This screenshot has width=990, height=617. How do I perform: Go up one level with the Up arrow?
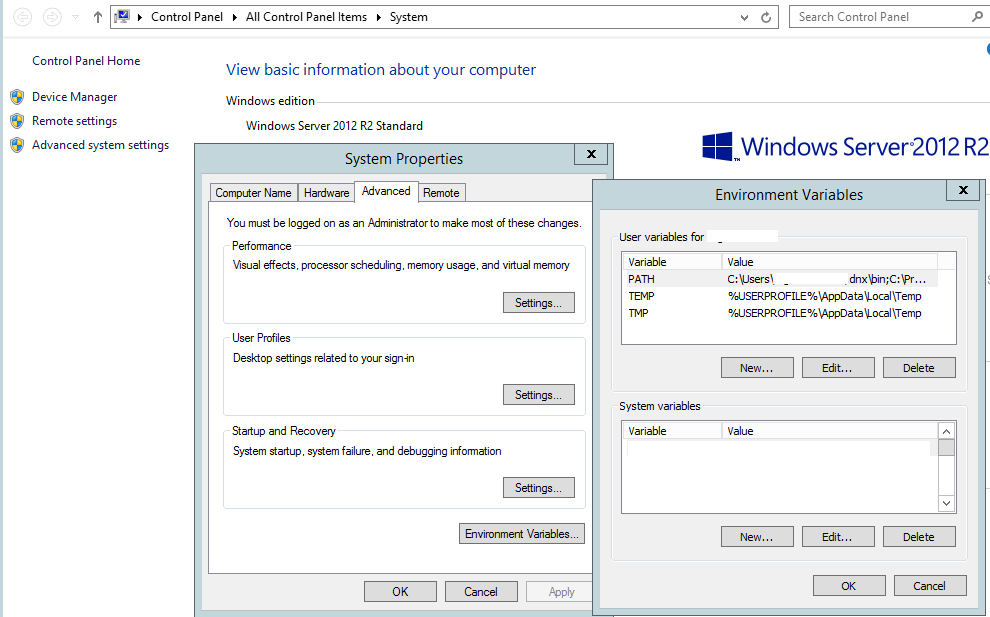[97, 17]
